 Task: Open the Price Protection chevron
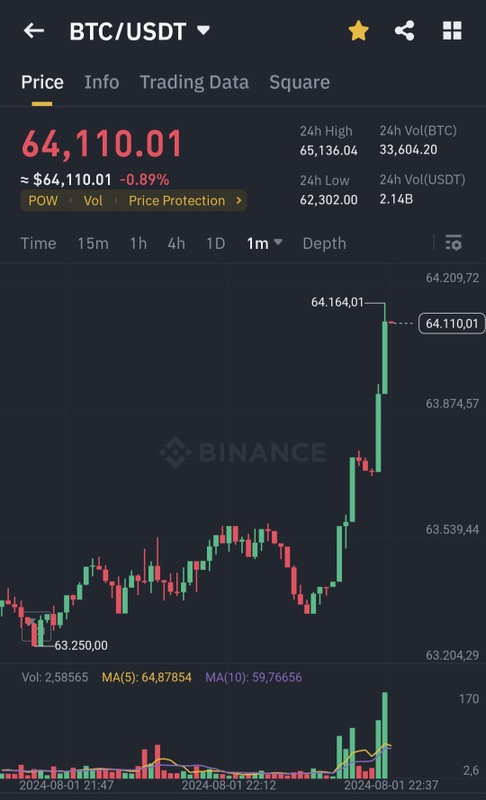point(239,201)
